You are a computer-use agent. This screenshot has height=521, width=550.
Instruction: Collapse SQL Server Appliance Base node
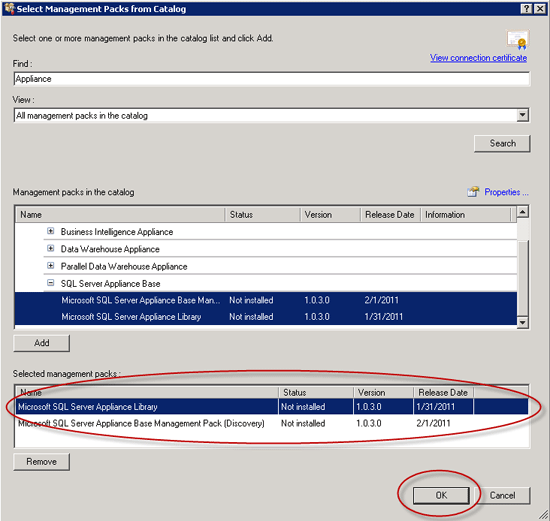click(x=51, y=283)
